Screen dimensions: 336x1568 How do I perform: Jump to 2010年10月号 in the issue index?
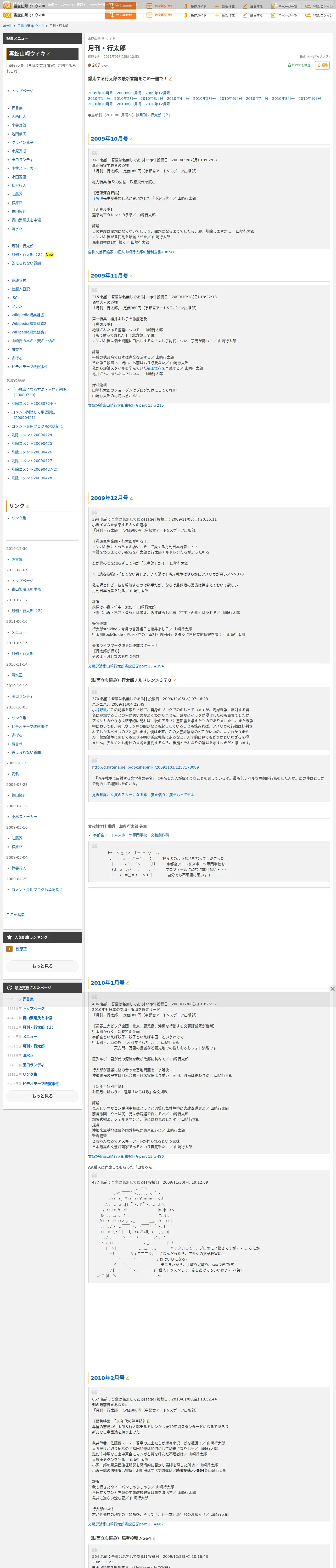(101, 104)
